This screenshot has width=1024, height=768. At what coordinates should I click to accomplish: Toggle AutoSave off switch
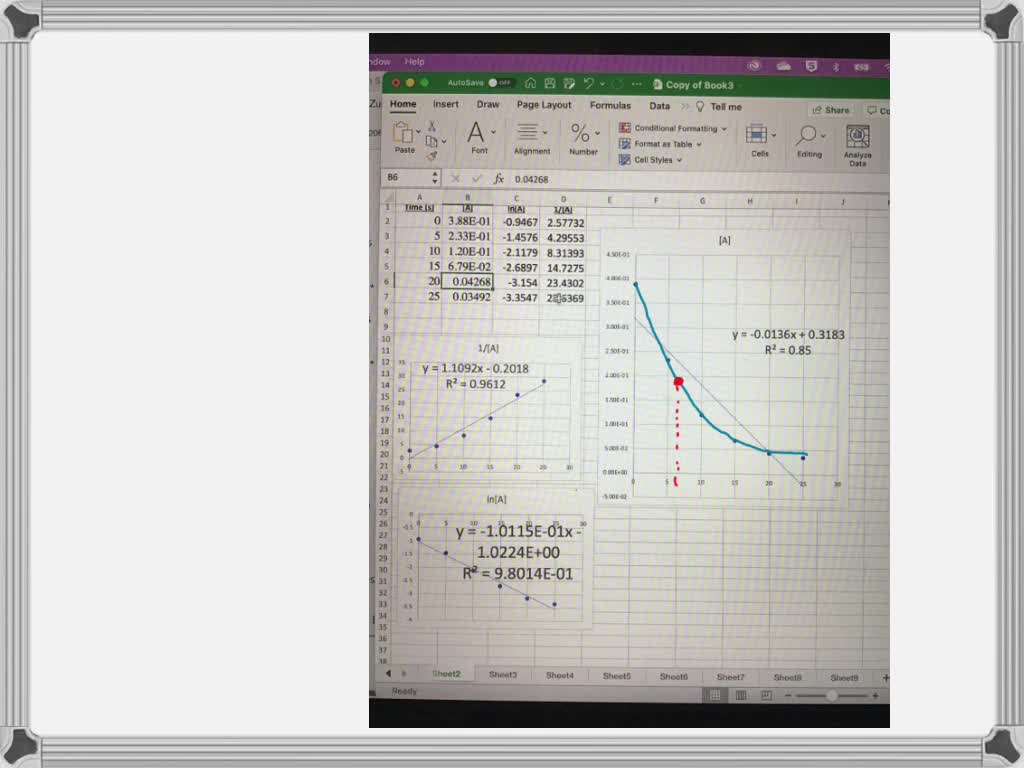point(497,82)
